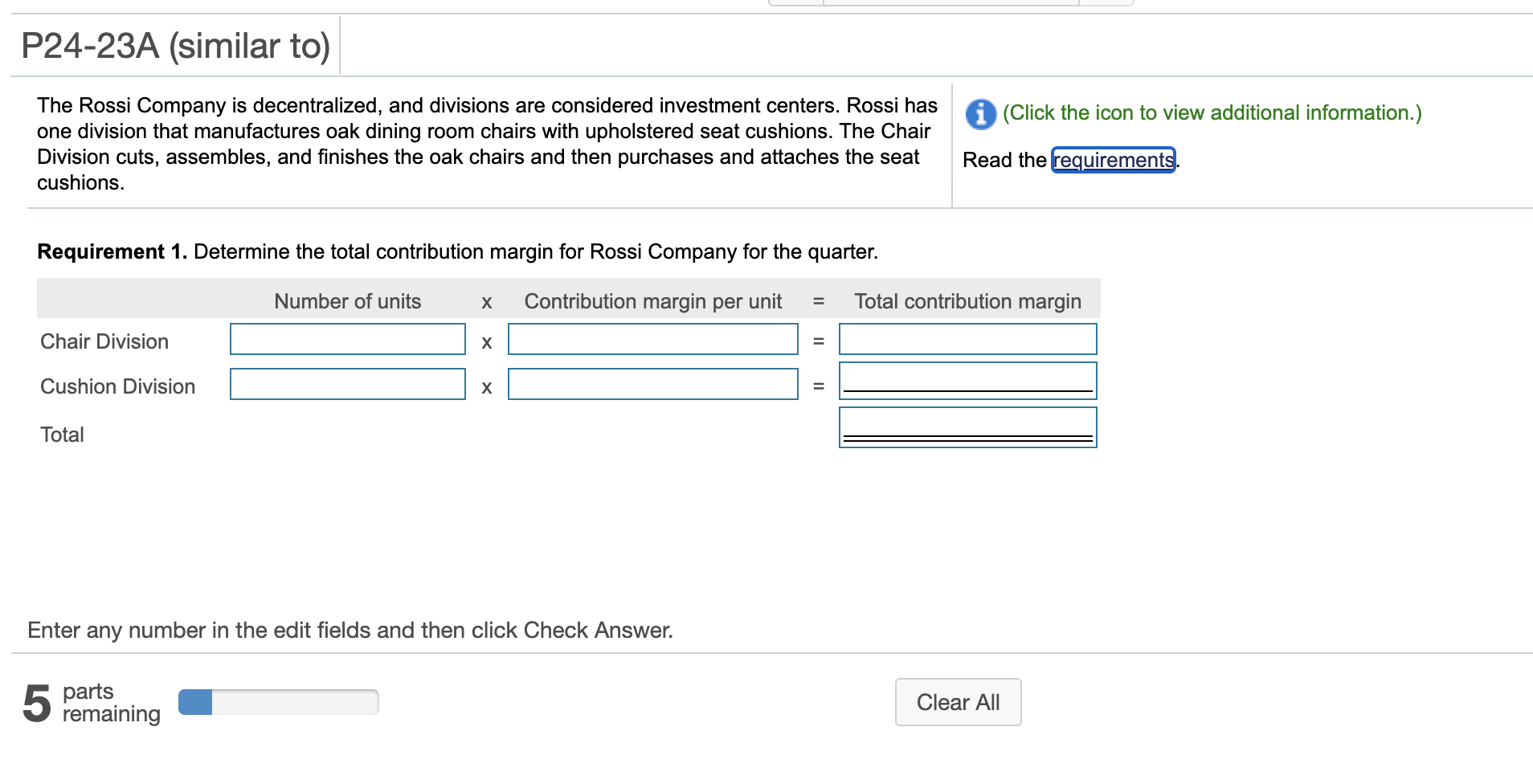This screenshot has height=784, width=1533.
Task: Click the Number of units field for Chair Division
Action: click(x=347, y=341)
